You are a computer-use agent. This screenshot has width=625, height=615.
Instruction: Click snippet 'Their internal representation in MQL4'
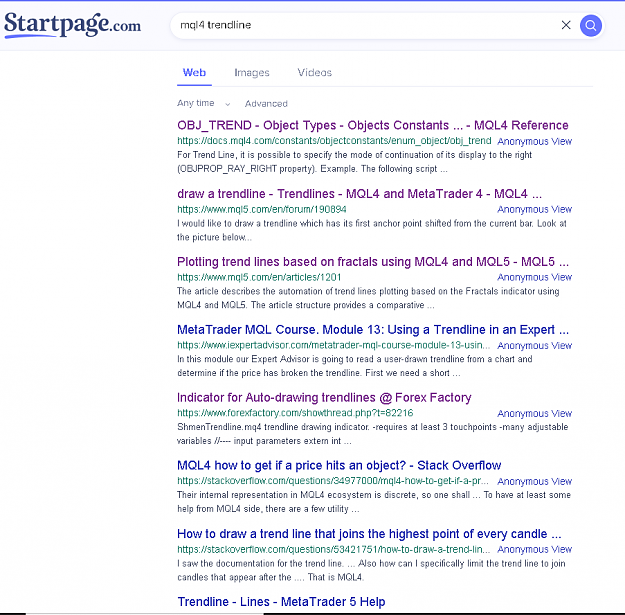click(374, 501)
